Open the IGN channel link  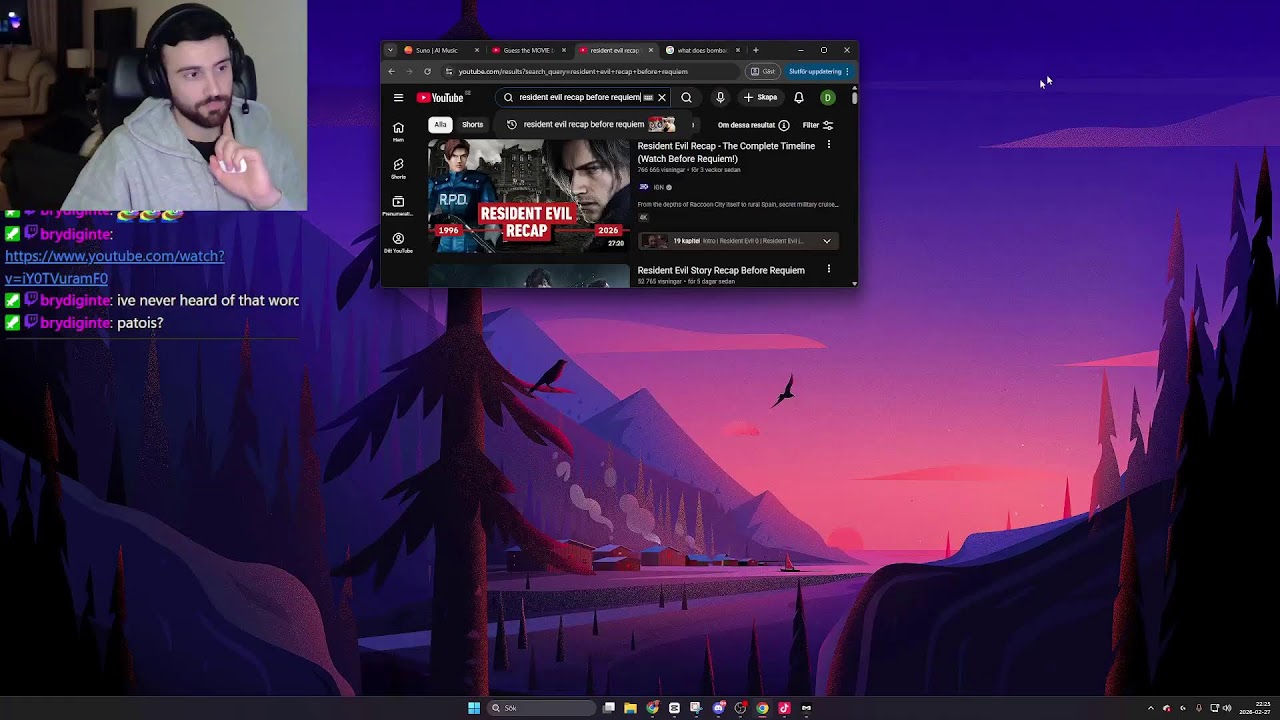[658, 187]
